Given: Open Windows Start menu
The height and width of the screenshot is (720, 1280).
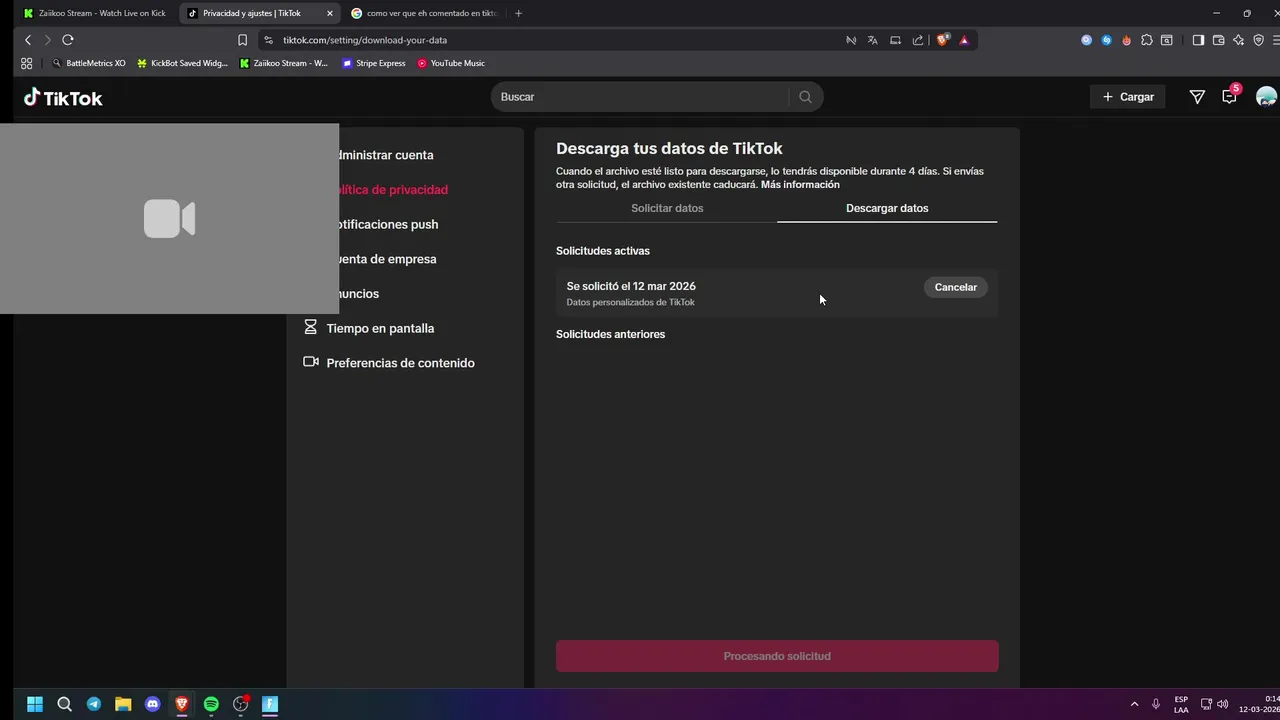Looking at the screenshot, I should tap(35, 704).
